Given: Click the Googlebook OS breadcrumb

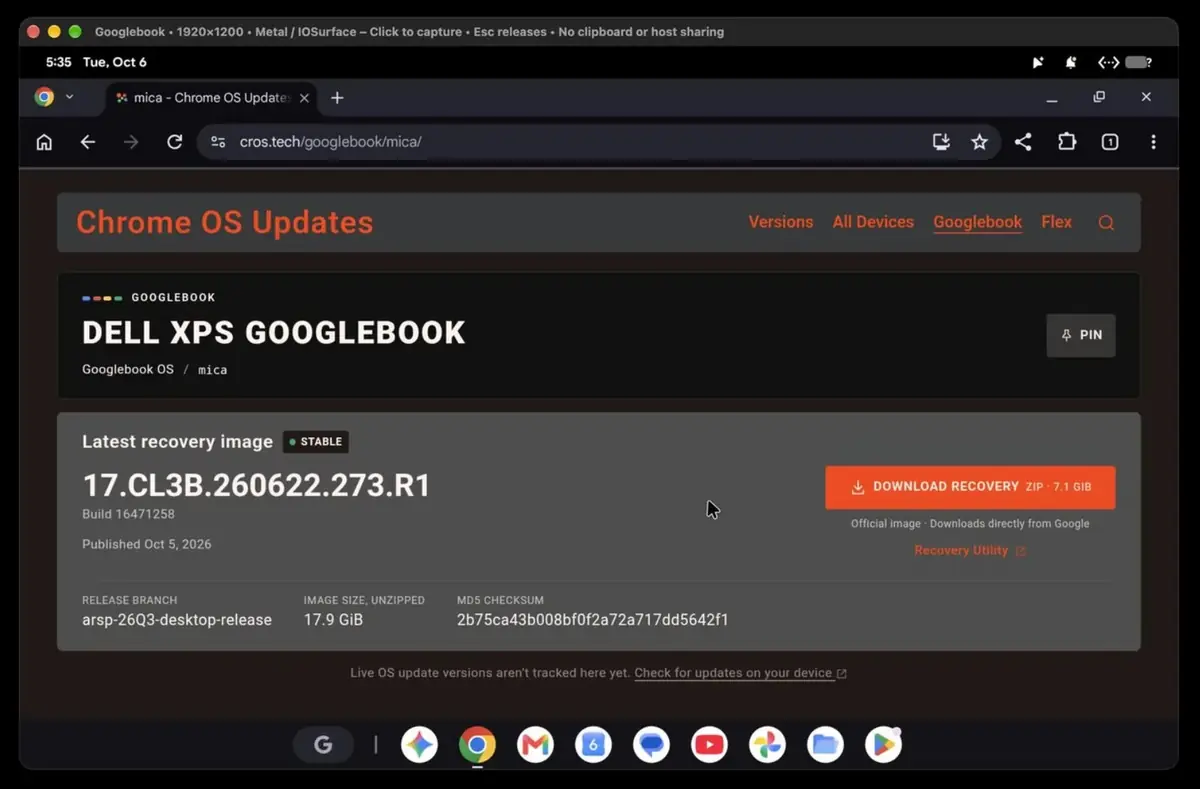Looking at the screenshot, I should (x=128, y=369).
